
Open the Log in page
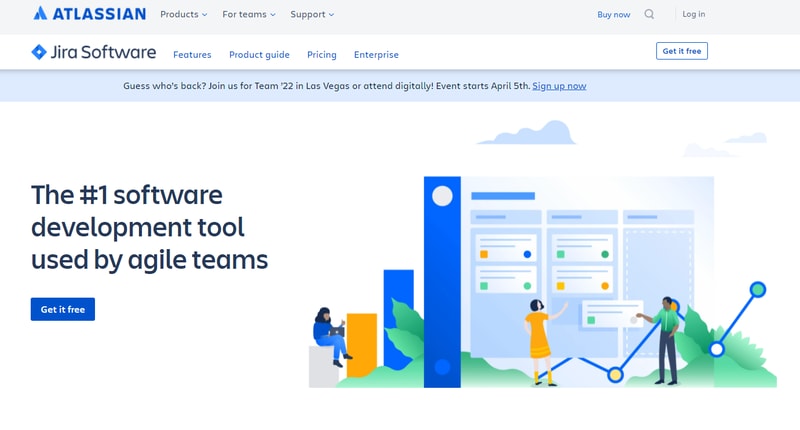click(x=694, y=14)
